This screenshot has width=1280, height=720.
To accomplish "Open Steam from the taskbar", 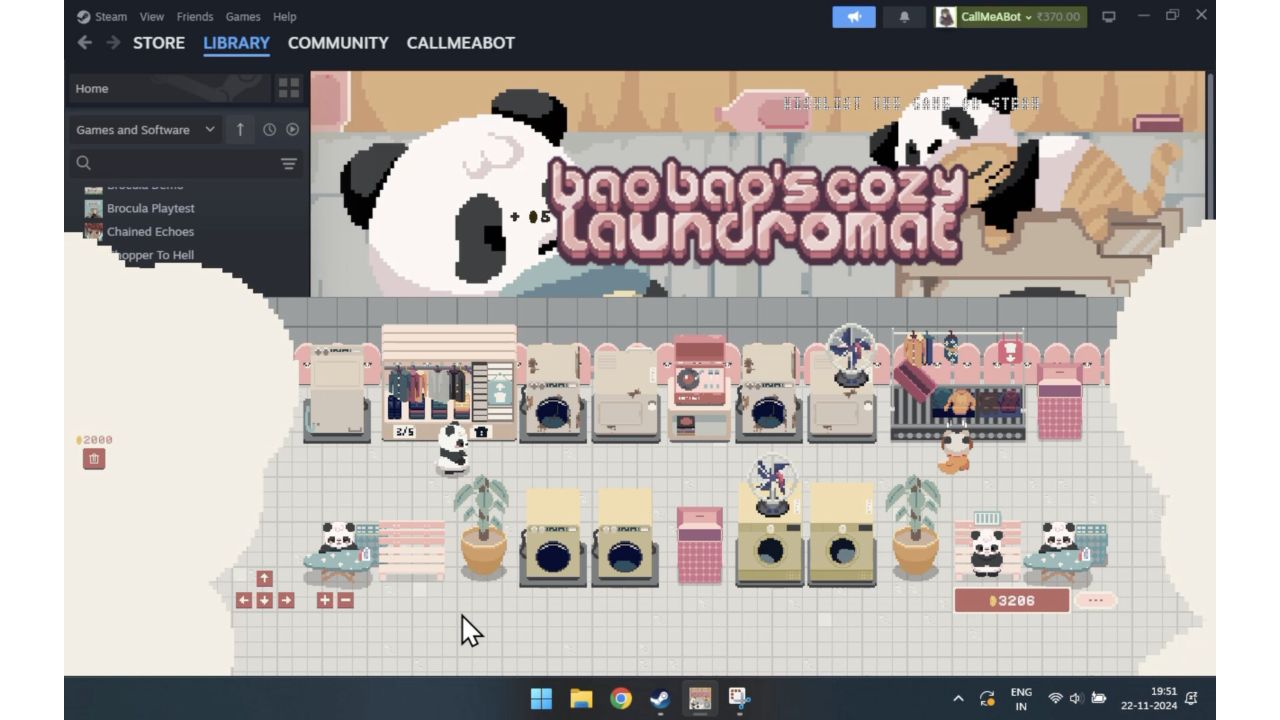I will (660, 698).
